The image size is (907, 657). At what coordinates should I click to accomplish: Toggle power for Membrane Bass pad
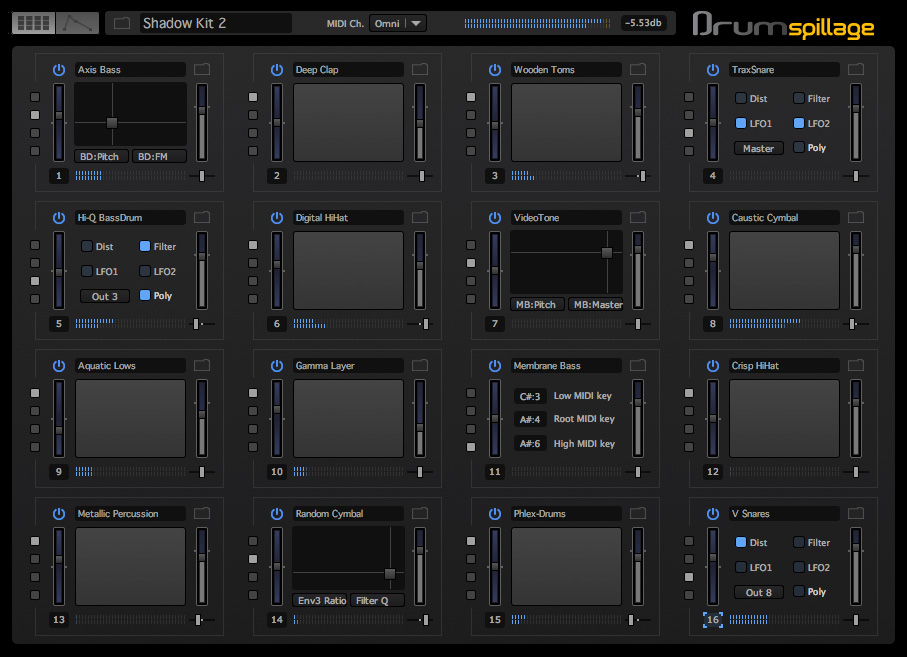point(495,366)
